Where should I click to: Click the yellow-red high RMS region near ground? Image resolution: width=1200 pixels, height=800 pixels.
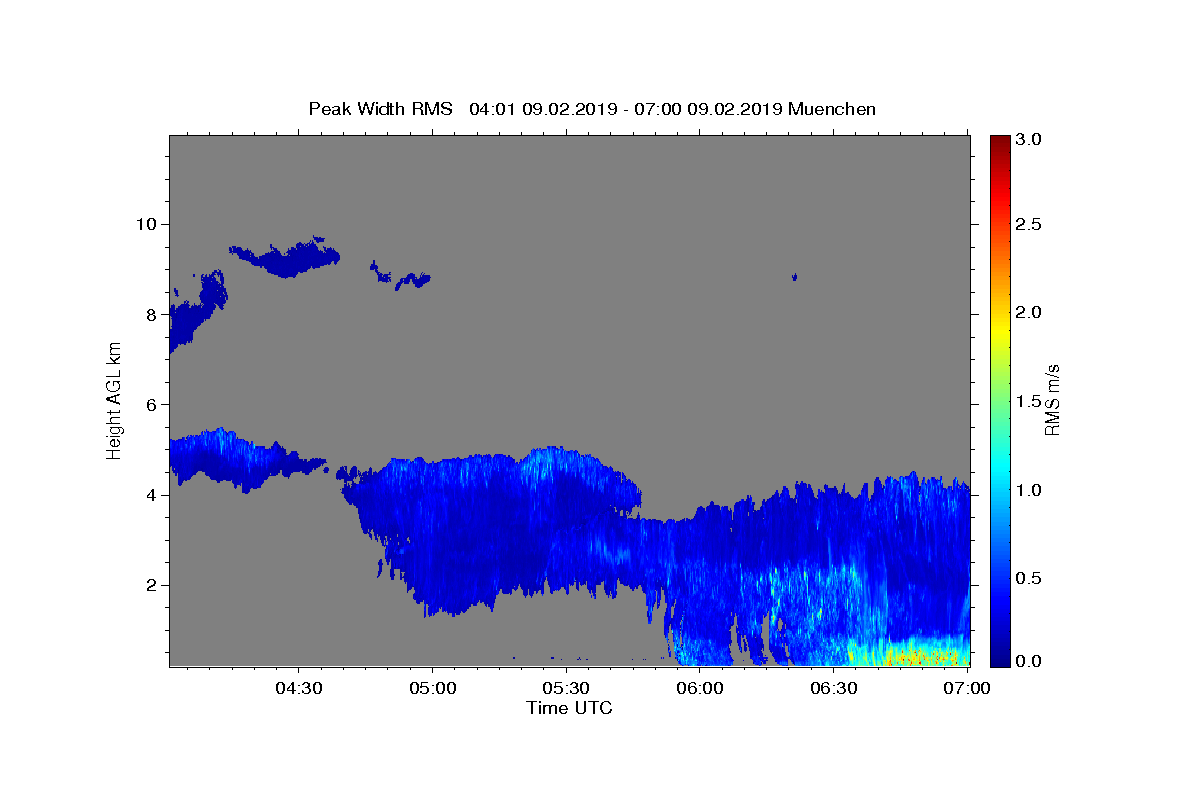click(910, 656)
